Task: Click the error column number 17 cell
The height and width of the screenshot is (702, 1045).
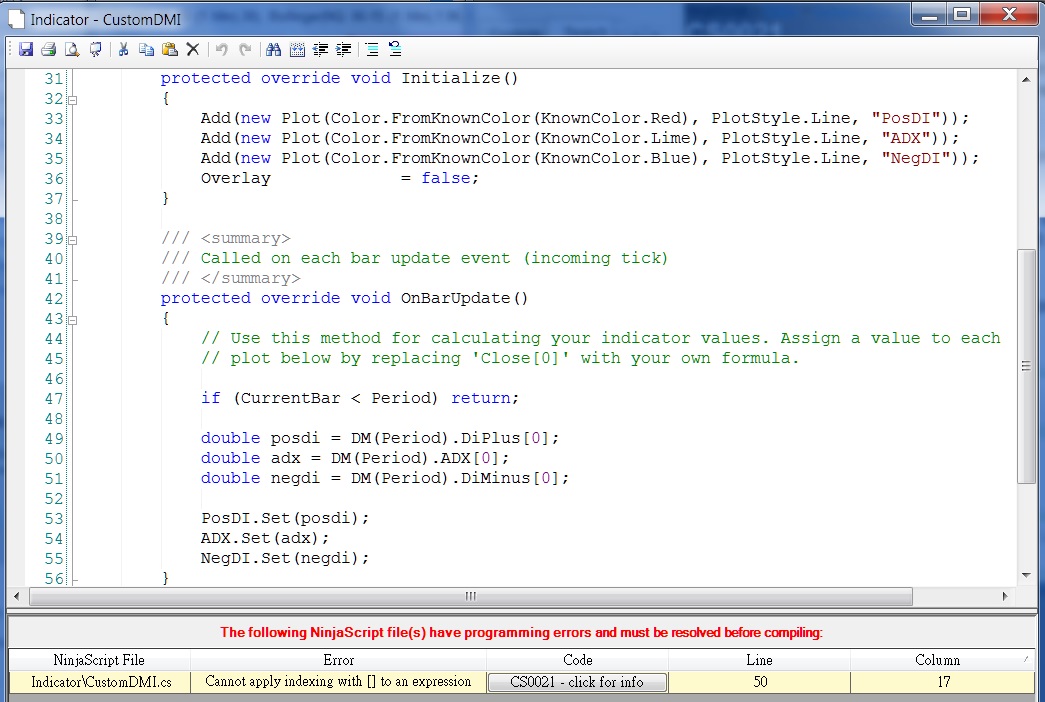Action: coord(943,682)
